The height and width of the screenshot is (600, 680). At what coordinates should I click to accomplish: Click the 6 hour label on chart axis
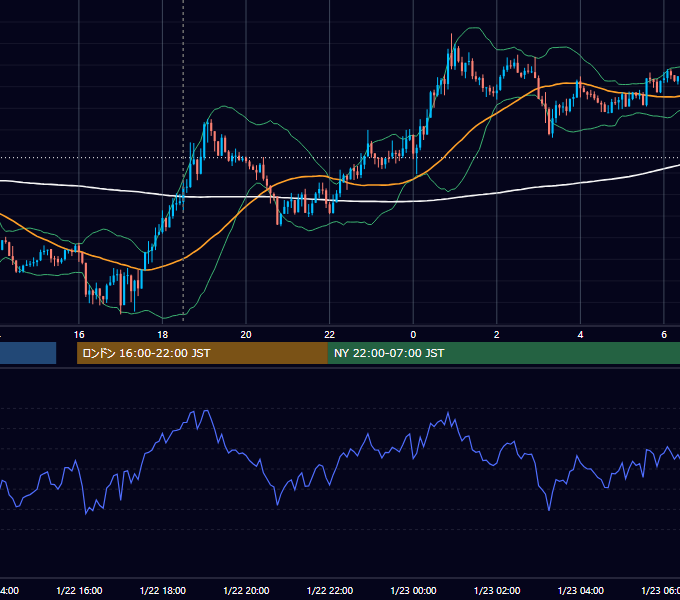click(664, 335)
